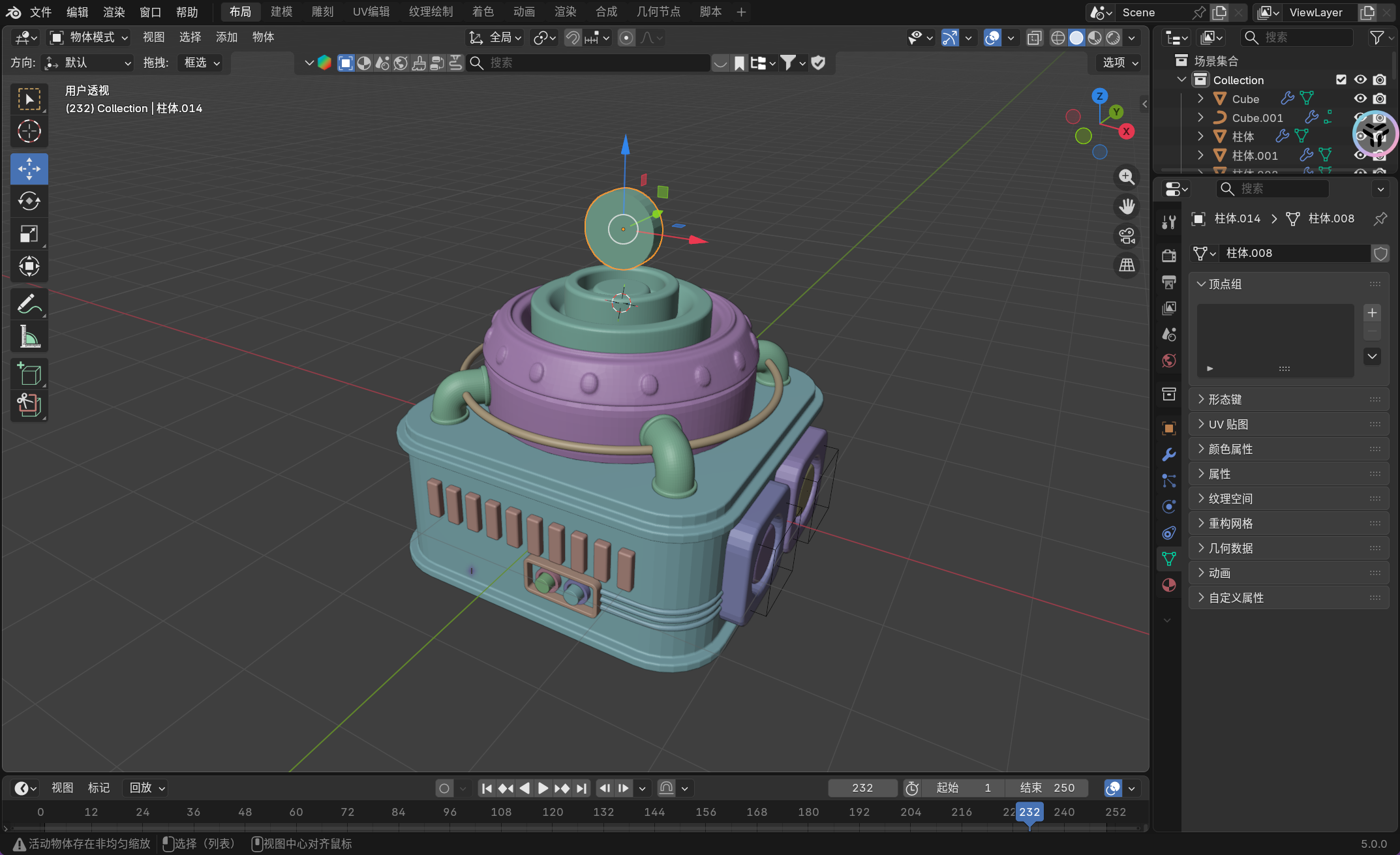The height and width of the screenshot is (855, 1400).
Task: Expand the Cube.001 tree item
Action: point(1200,117)
